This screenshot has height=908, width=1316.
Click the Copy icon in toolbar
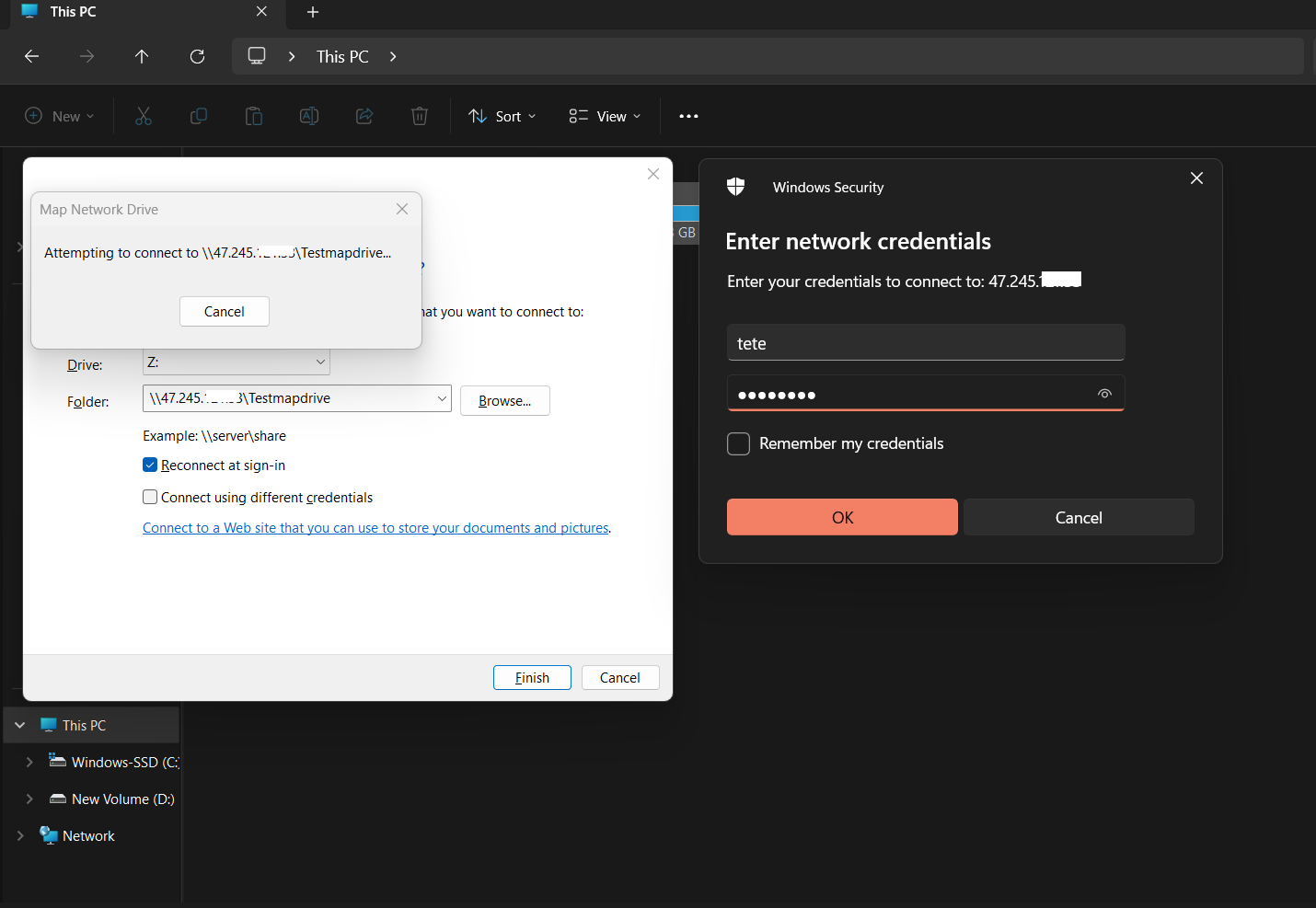pyautogui.click(x=199, y=116)
